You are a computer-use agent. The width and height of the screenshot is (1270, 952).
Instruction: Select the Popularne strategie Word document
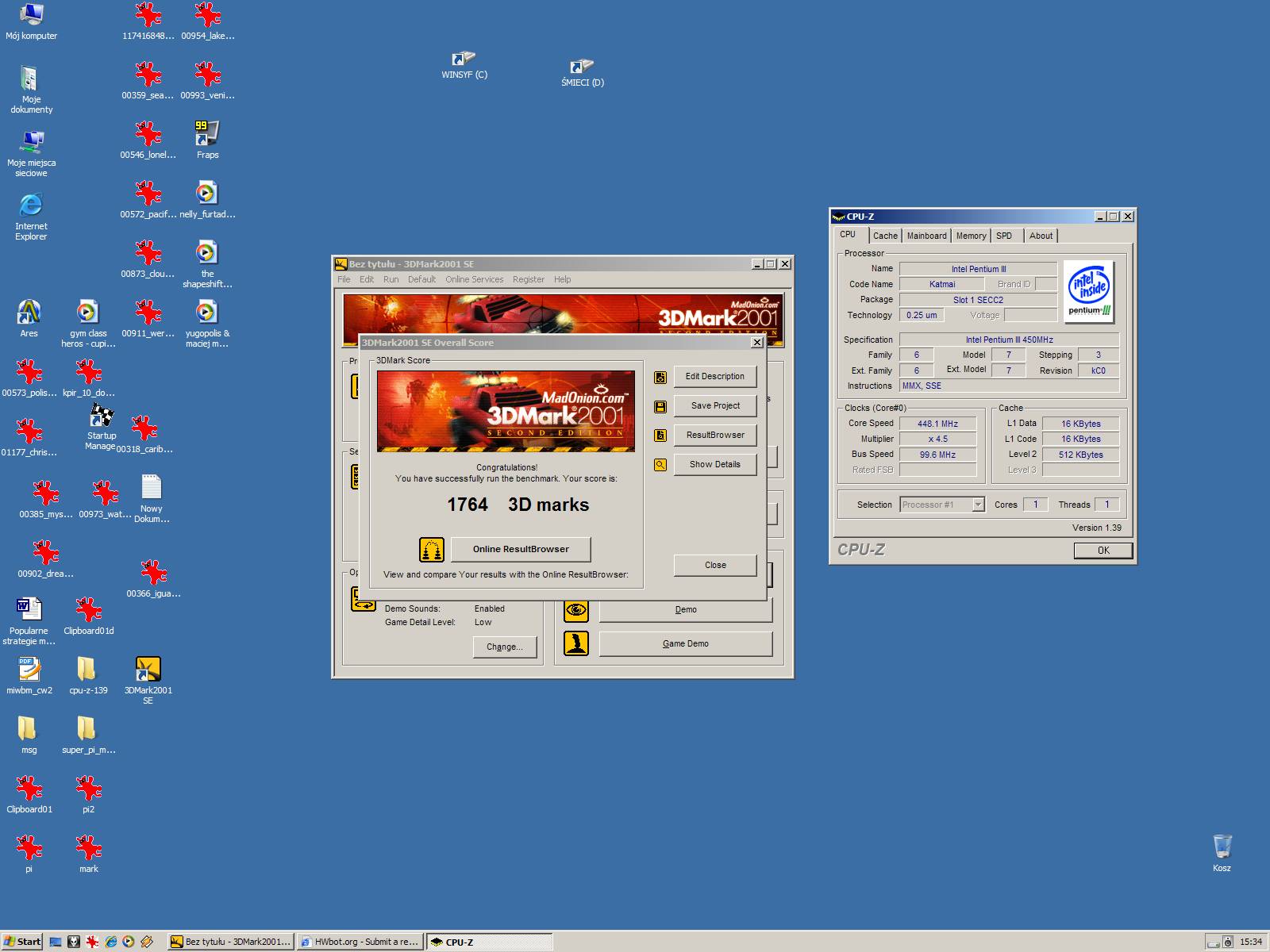coord(29,620)
